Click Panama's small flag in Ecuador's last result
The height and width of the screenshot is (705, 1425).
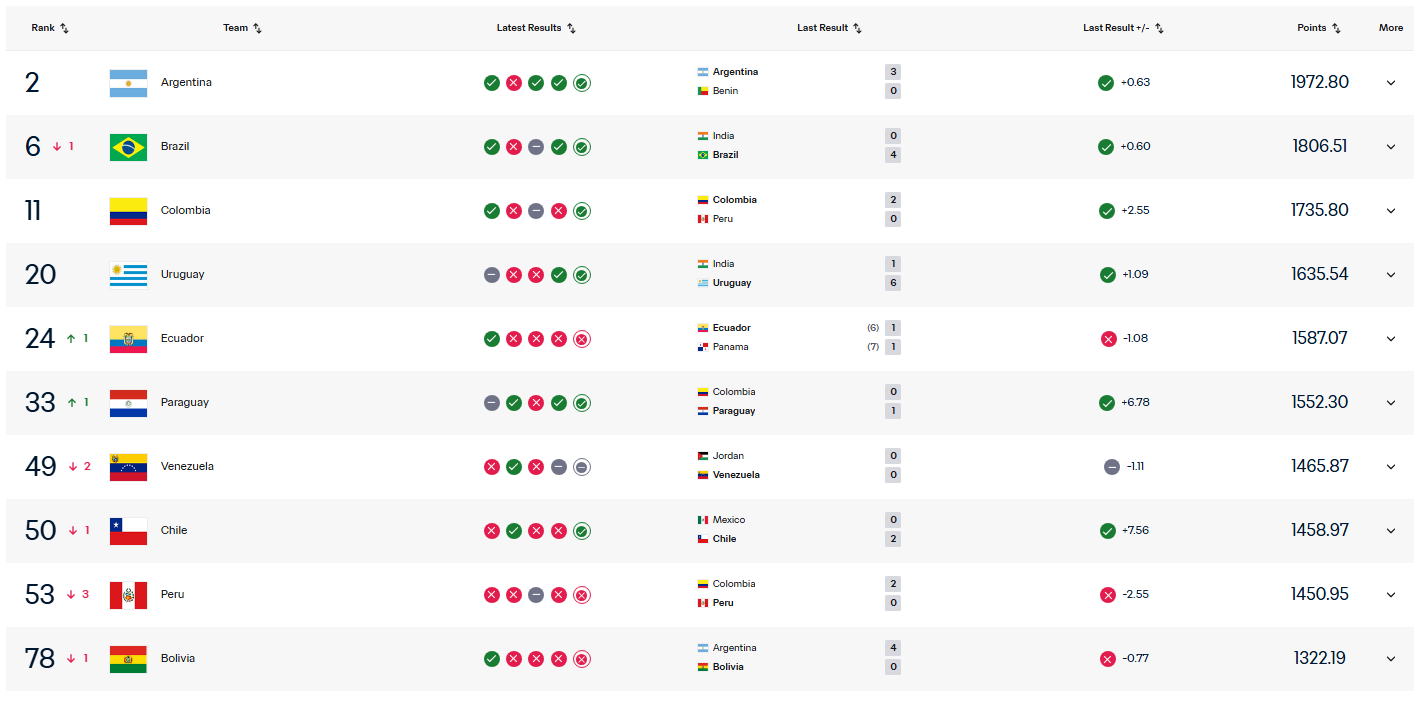703,347
